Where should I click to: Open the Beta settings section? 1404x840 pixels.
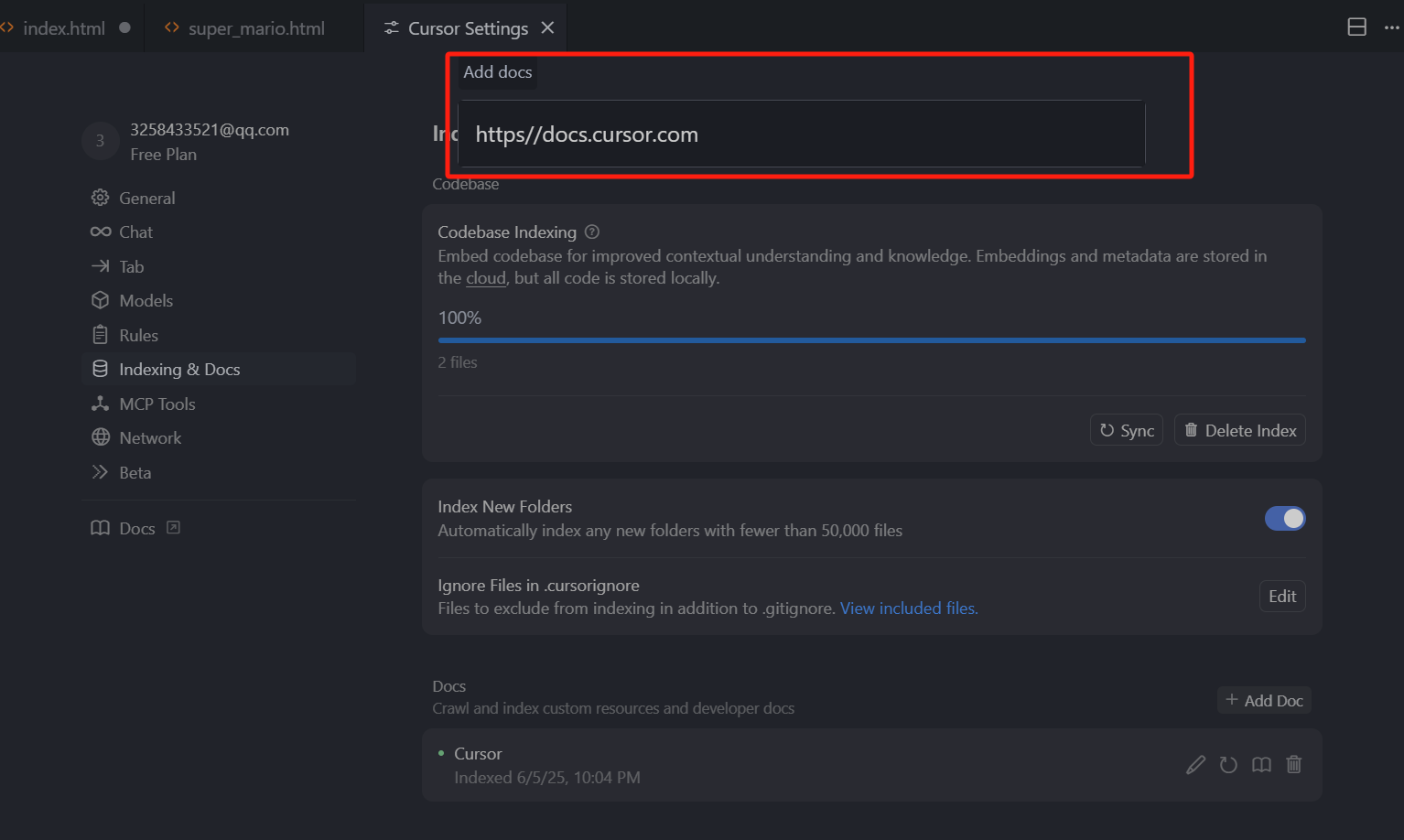tap(218, 472)
